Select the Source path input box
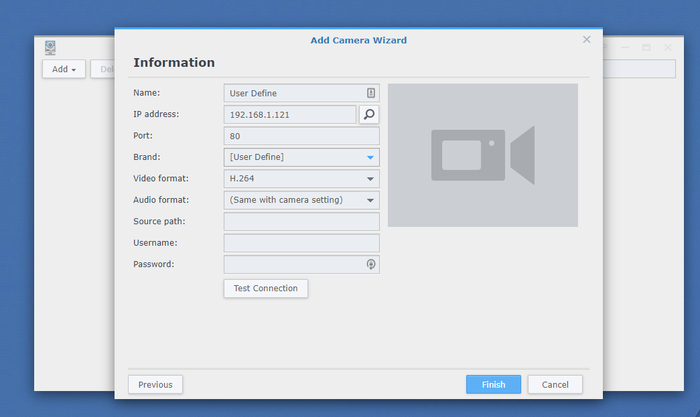 click(x=301, y=222)
